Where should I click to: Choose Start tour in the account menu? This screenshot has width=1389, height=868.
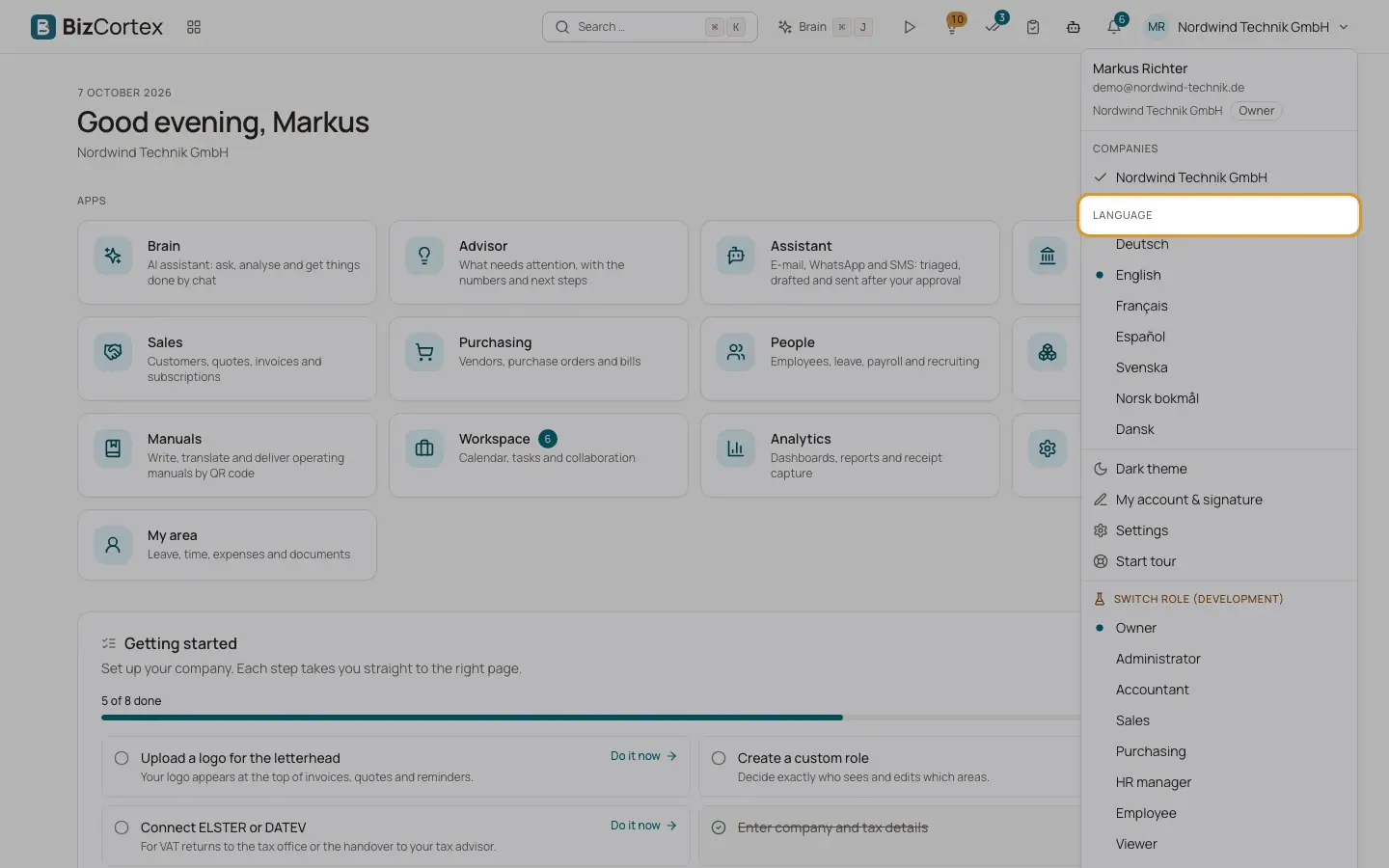(1219, 561)
